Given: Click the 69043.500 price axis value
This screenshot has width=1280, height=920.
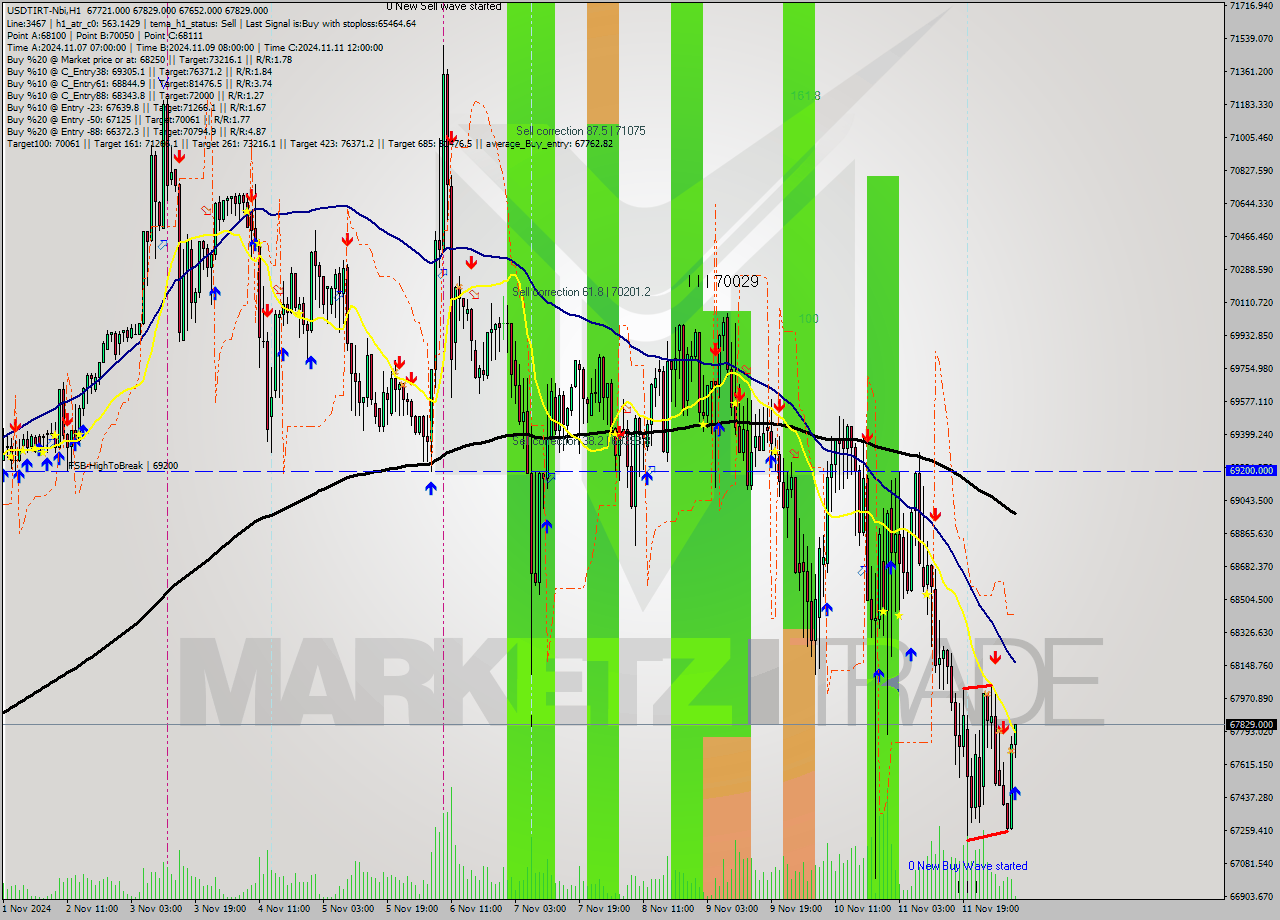Looking at the screenshot, I should pos(1251,501).
